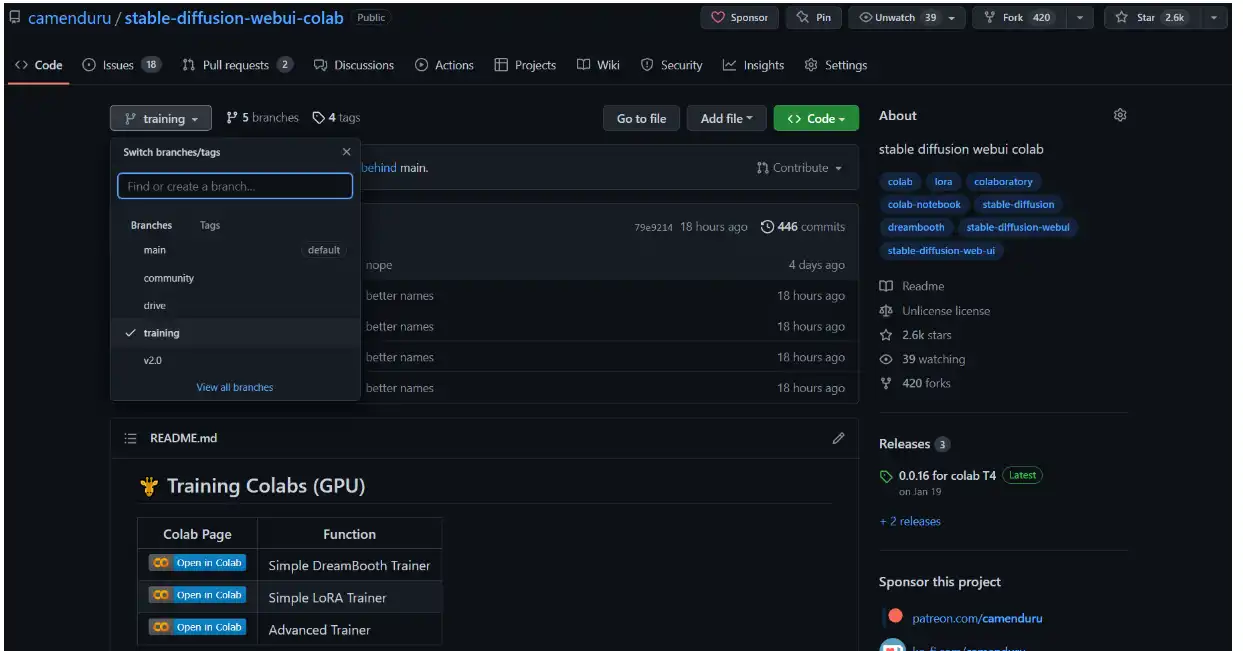
Task: Switch to the Pull requests tab
Action: (x=237, y=65)
